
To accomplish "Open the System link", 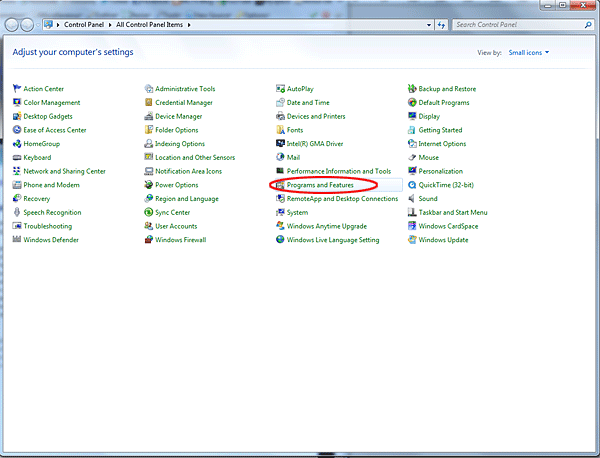I will click(x=297, y=212).
